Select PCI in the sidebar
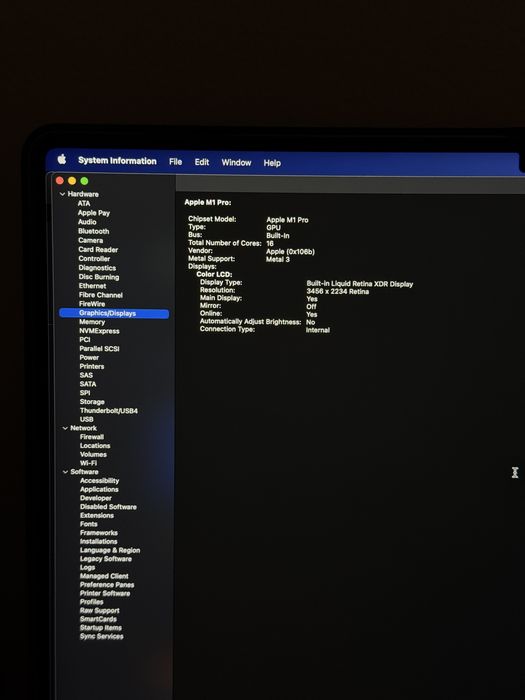This screenshot has width=525, height=700. pos(85,340)
